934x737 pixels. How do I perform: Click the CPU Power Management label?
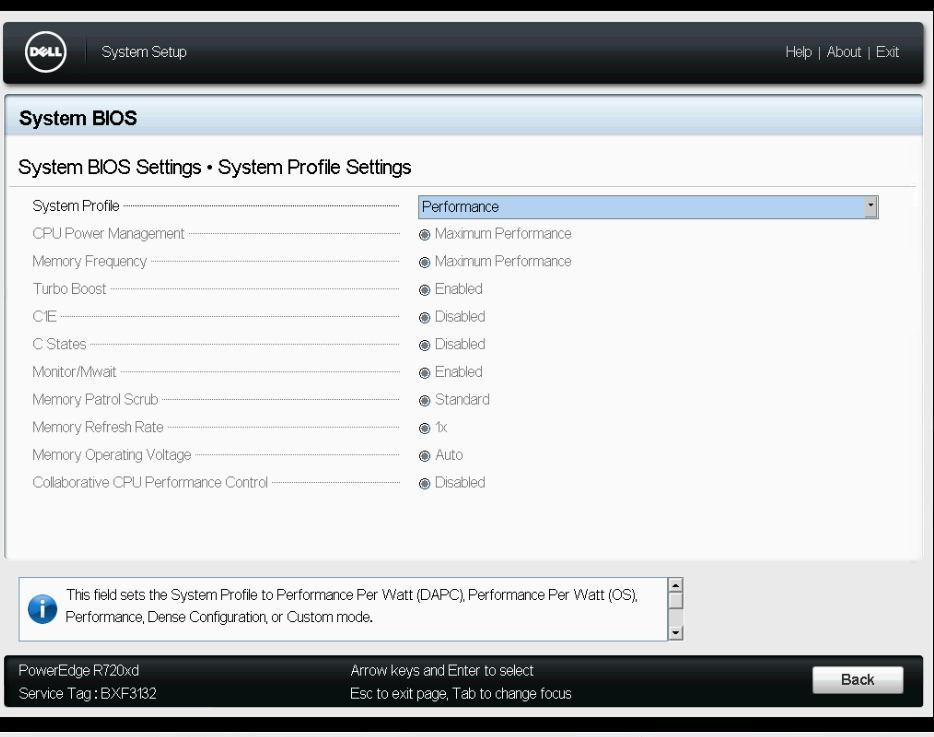[108, 234]
